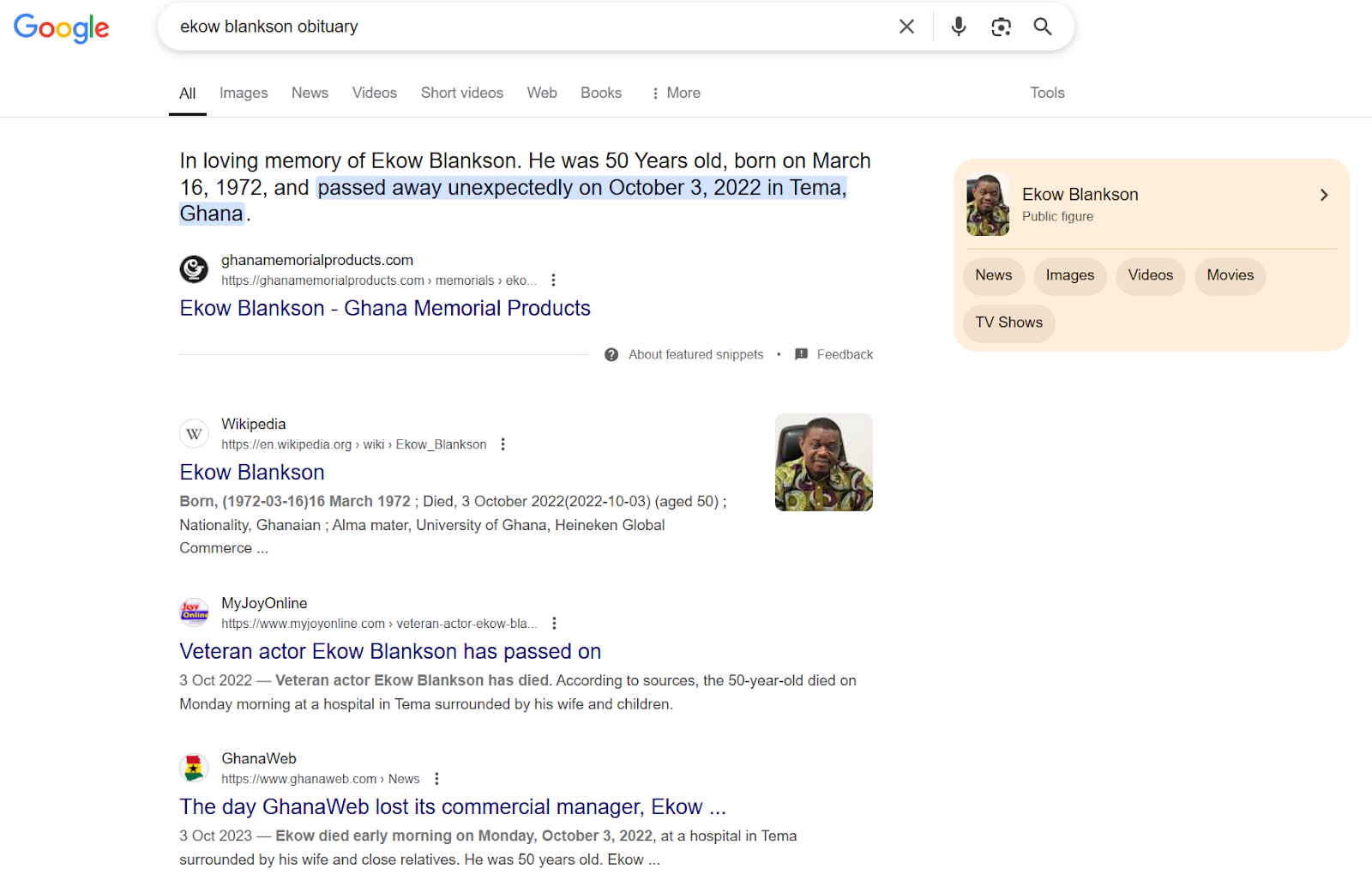Click About featured snippets help icon
1372x893 pixels.
pyautogui.click(x=611, y=355)
